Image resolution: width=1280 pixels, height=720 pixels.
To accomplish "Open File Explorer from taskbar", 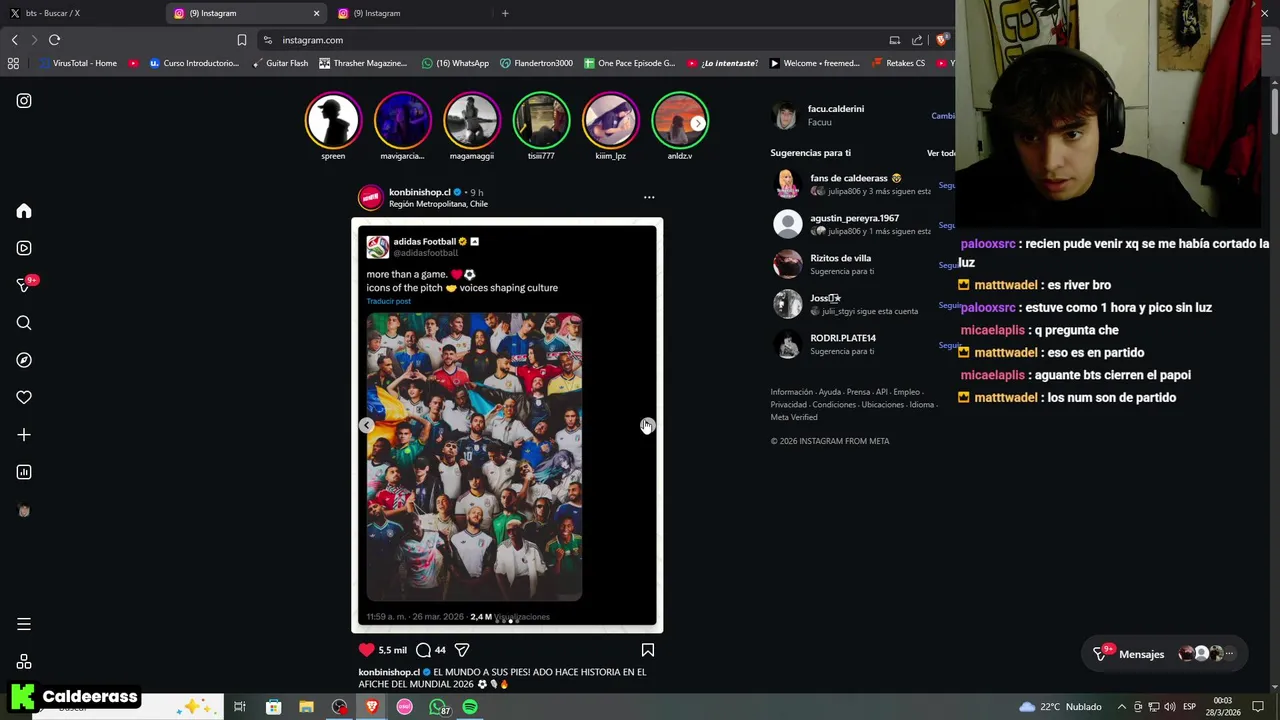I will (306, 707).
